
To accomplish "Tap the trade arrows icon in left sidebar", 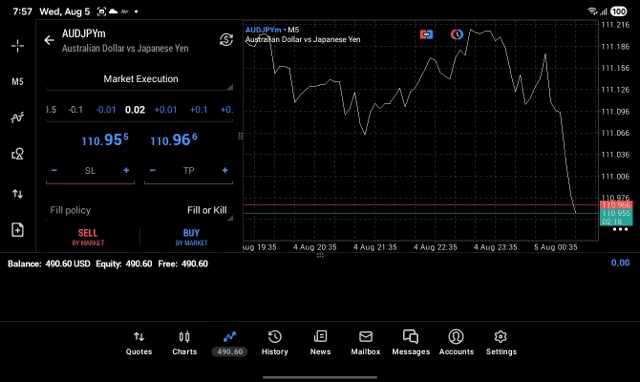I will click(18, 193).
